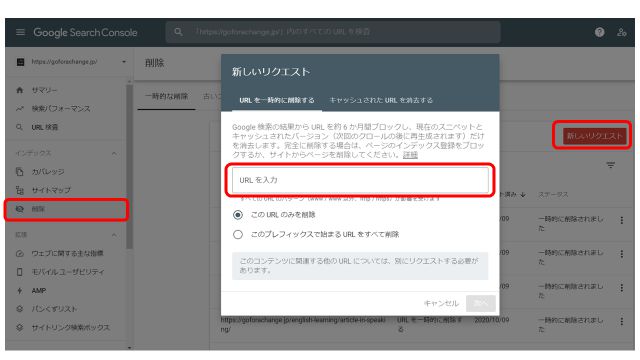Open カバレッジ report in sidebar
Screen dimensions: 640x360
coord(48,172)
